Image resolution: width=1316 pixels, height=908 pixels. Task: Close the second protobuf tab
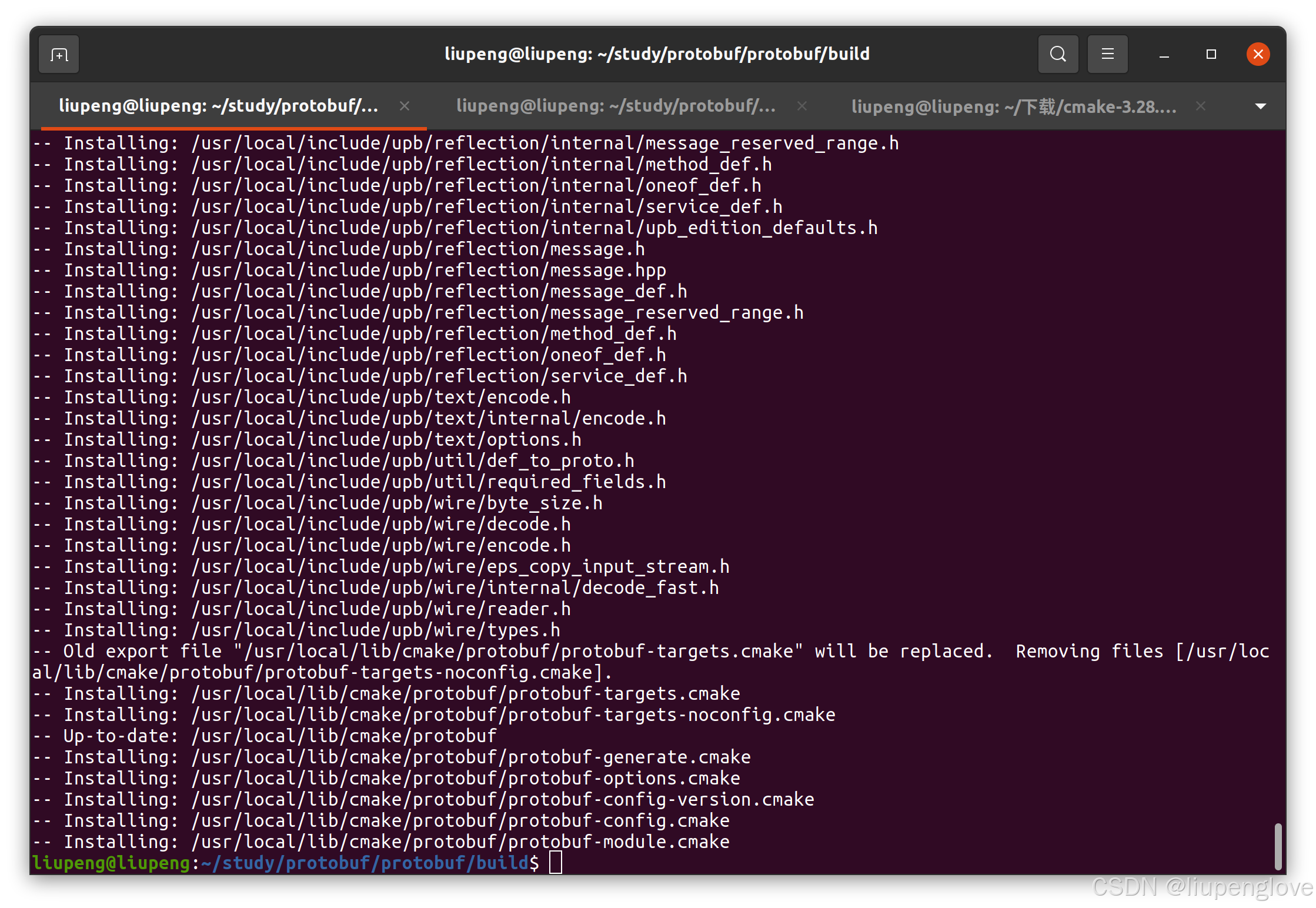click(801, 106)
